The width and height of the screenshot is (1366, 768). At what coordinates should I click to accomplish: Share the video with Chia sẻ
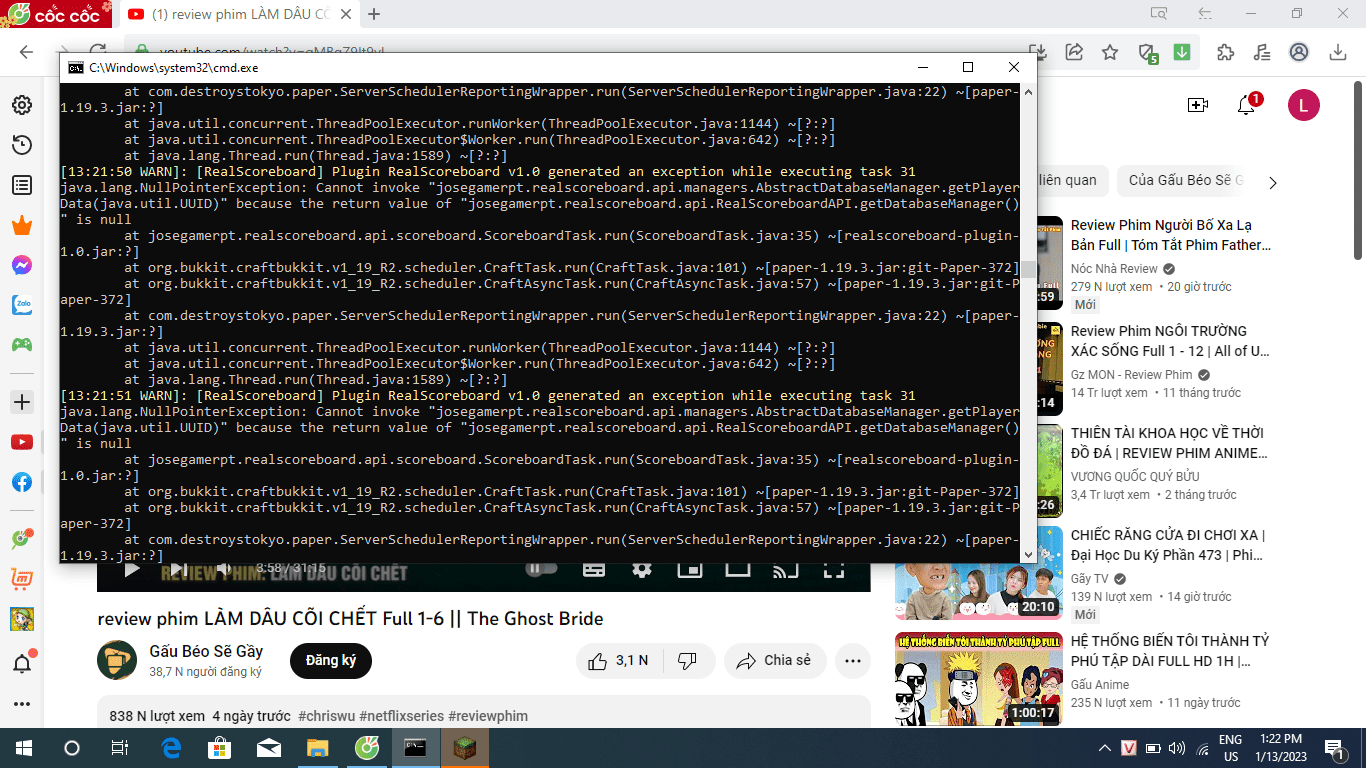773,661
